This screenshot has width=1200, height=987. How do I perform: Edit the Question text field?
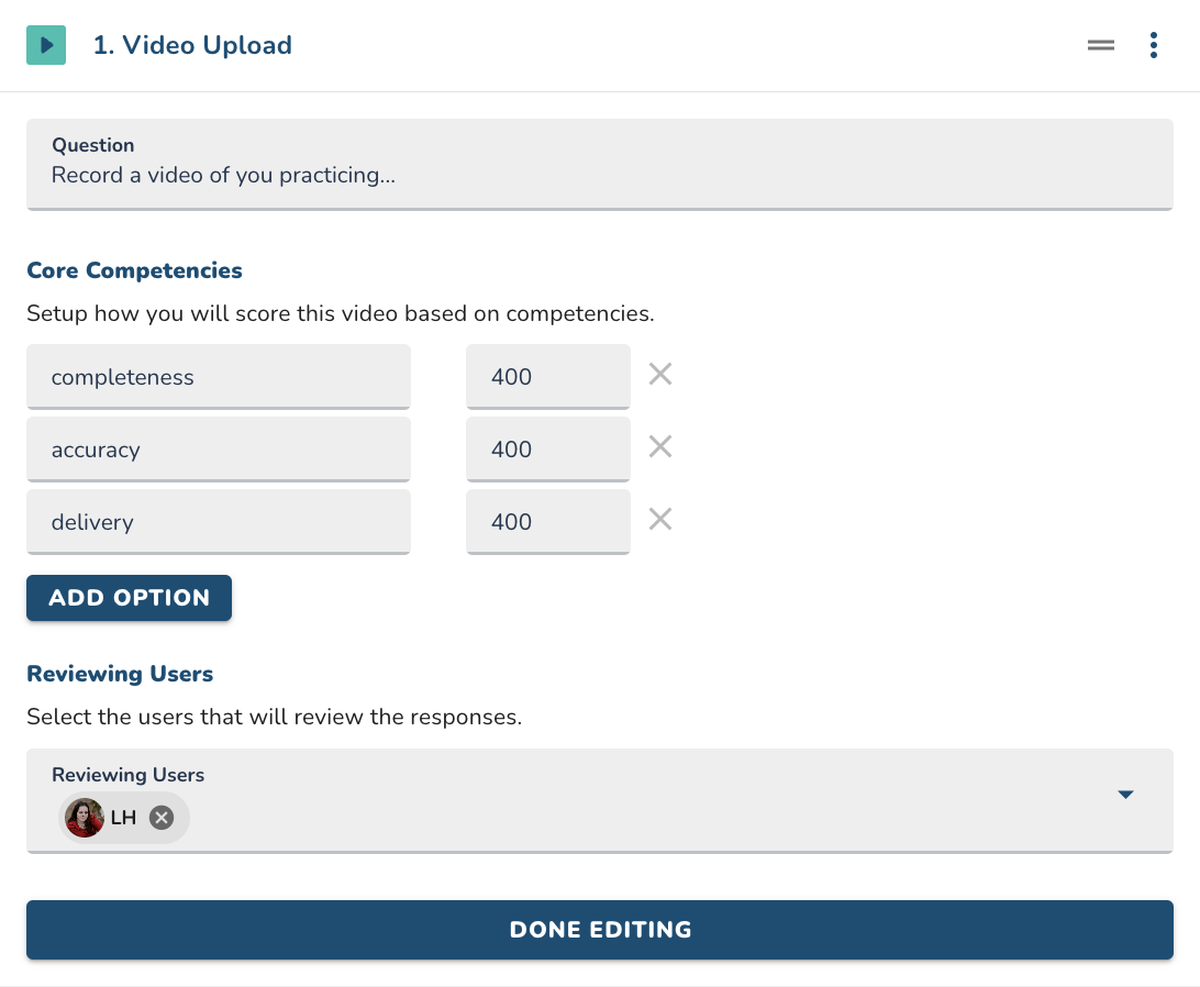click(x=599, y=165)
